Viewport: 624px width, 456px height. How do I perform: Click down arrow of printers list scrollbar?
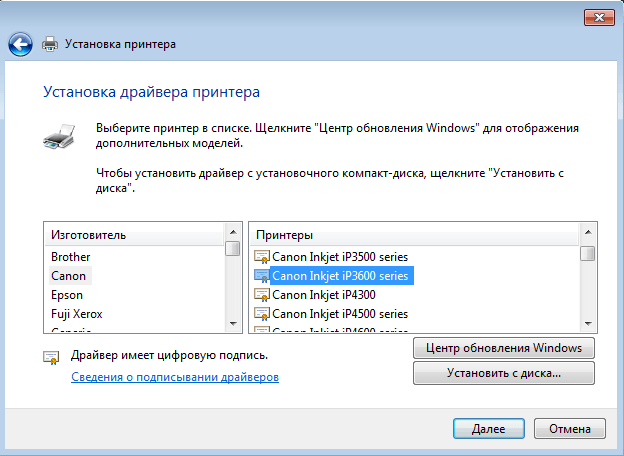[588, 323]
